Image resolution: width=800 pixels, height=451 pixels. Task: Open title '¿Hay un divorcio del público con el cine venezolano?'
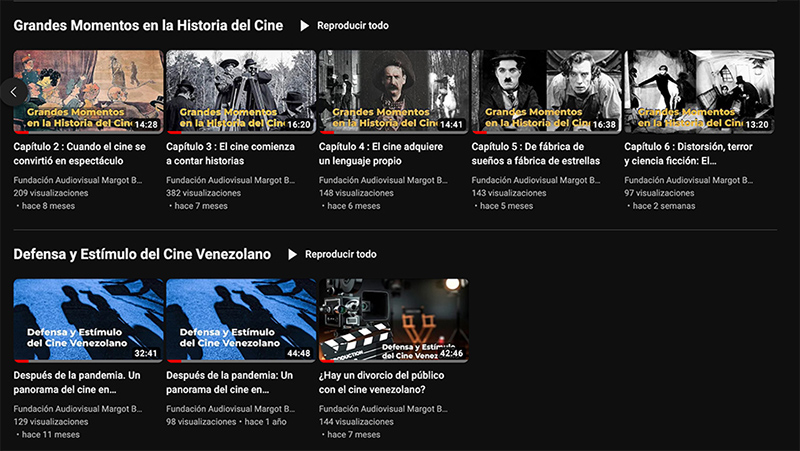click(382, 382)
